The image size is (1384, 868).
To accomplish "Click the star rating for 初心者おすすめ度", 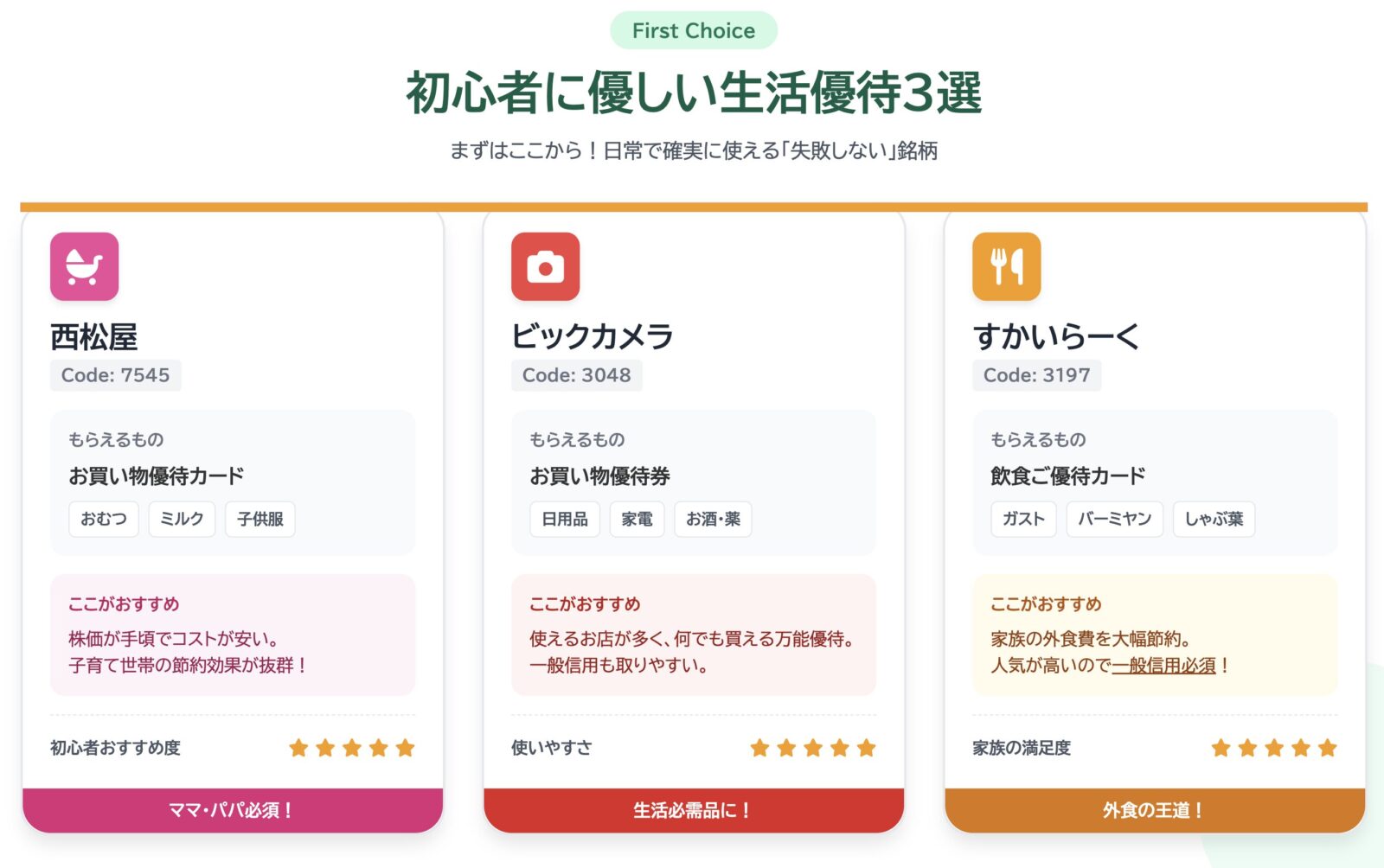I will tap(351, 748).
